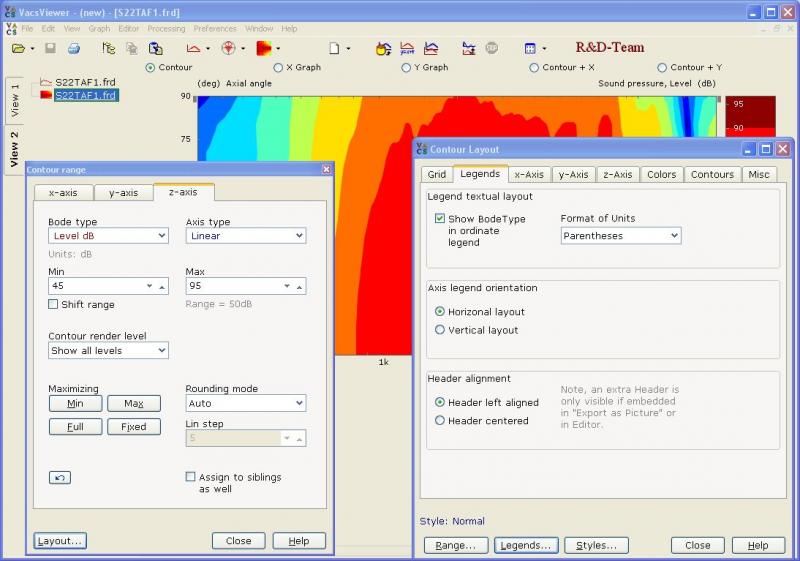Click the undo arrow in Contour range
This screenshot has height=561, width=800.
coord(60,478)
